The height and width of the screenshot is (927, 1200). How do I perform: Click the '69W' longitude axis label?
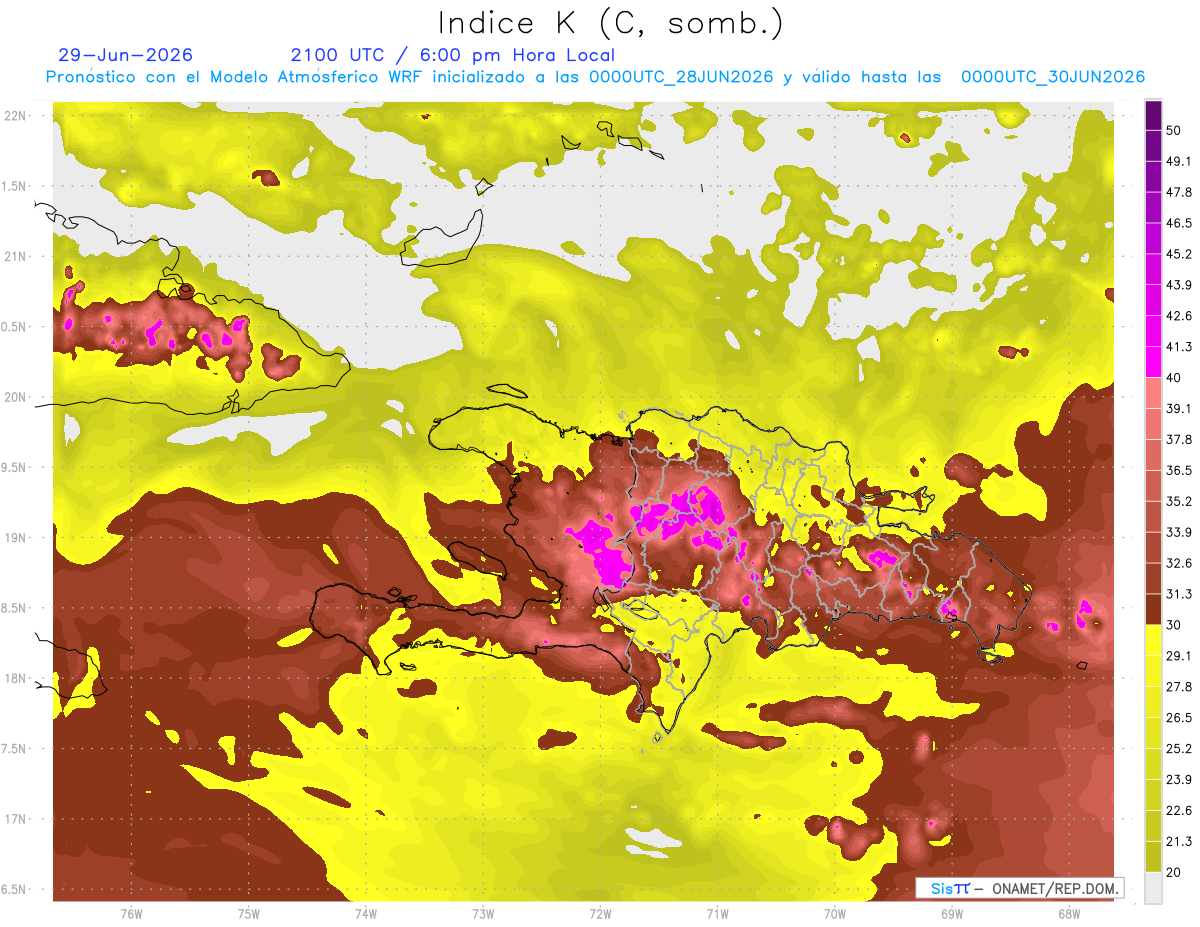coord(952,913)
